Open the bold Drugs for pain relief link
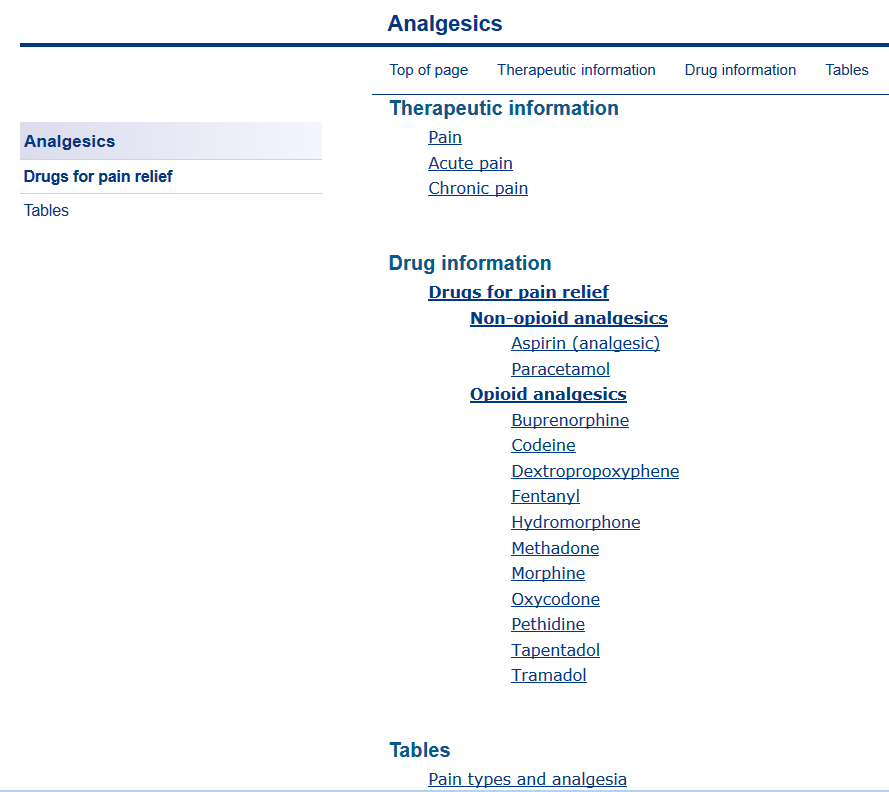 (518, 292)
